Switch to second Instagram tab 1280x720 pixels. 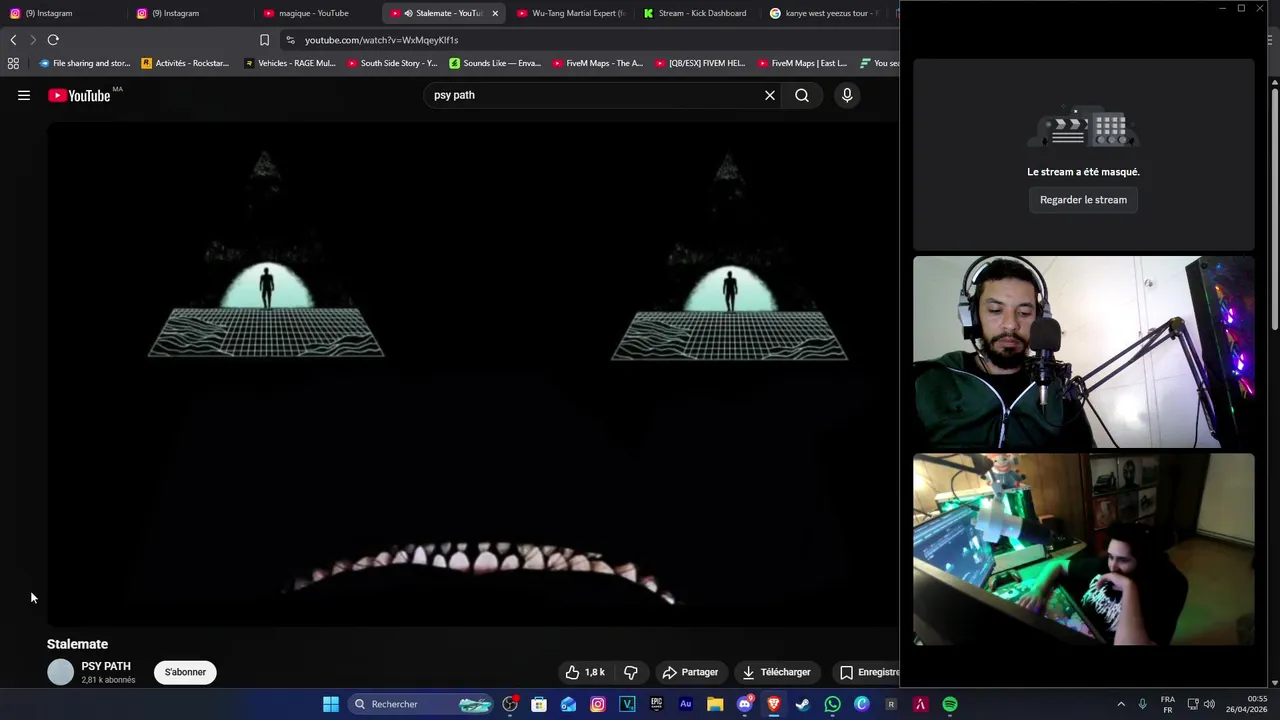pos(190,13)
